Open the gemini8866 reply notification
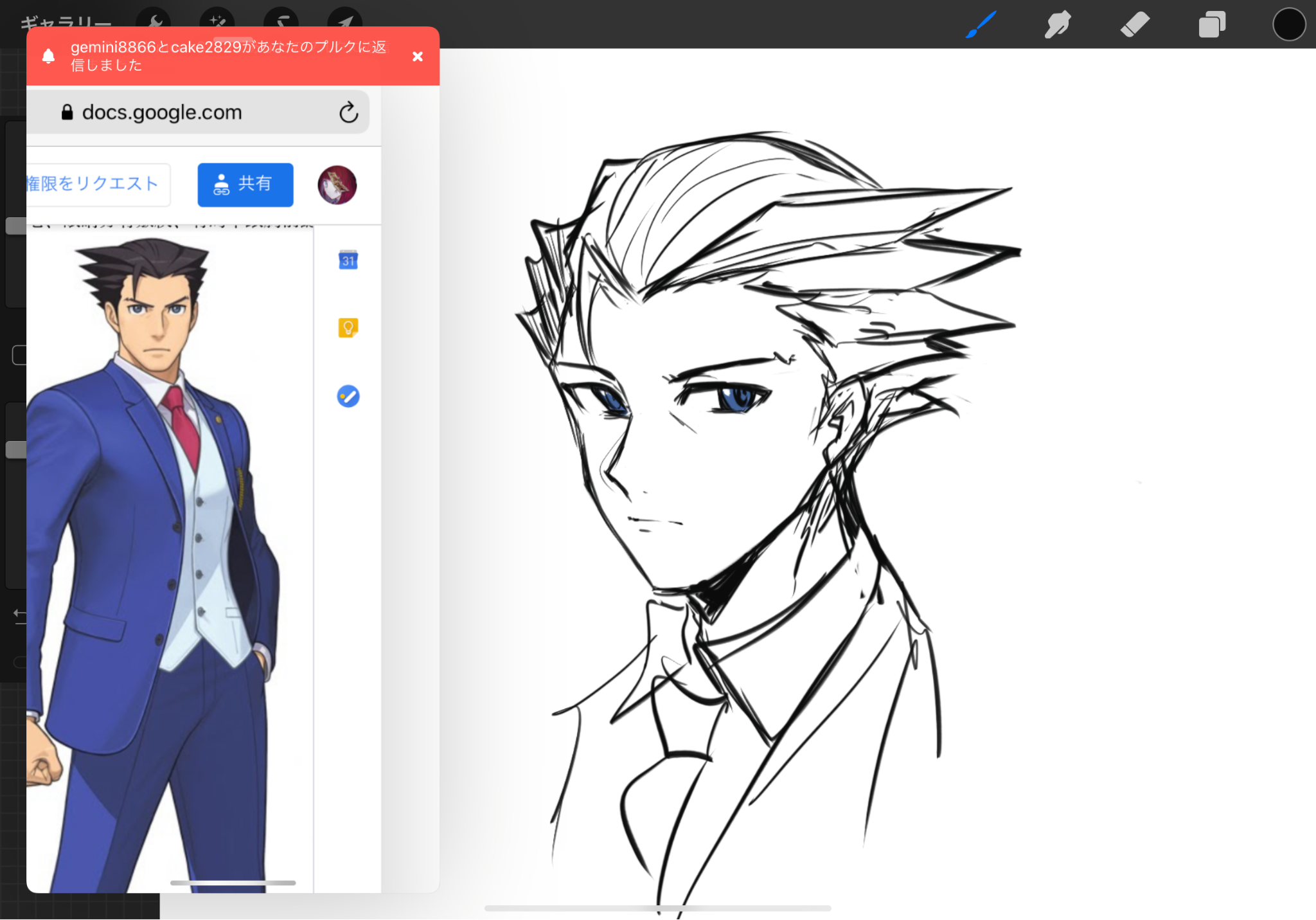Viewport: 1316px width, 920px height. tap(229, 56)
